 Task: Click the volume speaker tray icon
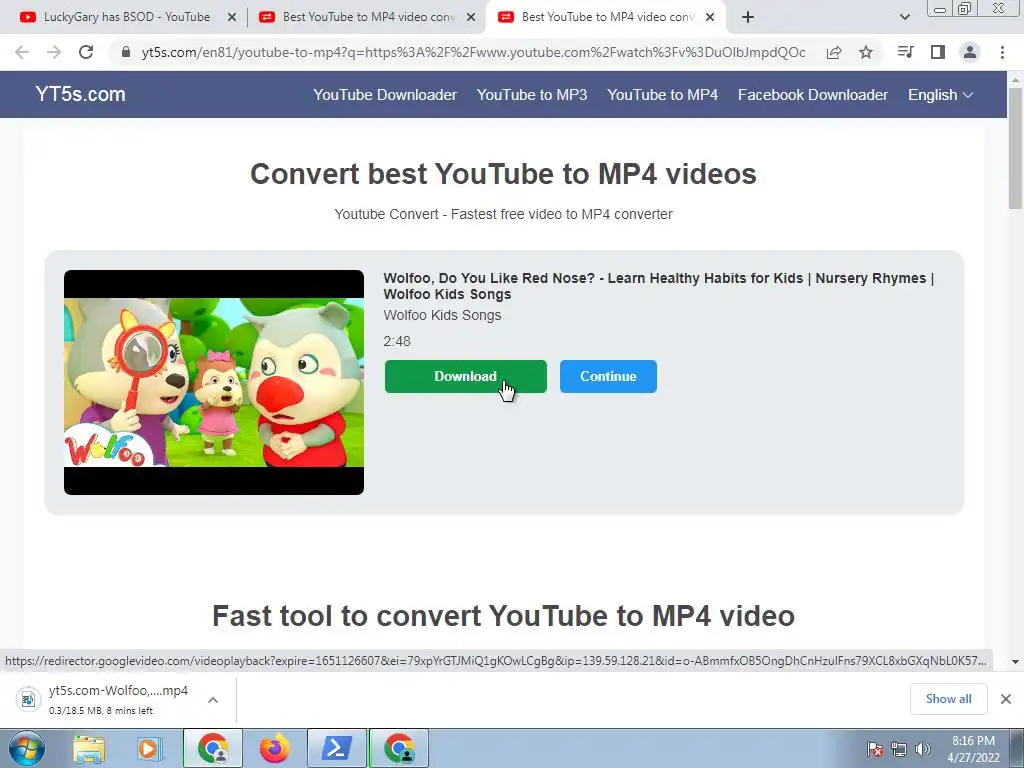pos(923,749)
